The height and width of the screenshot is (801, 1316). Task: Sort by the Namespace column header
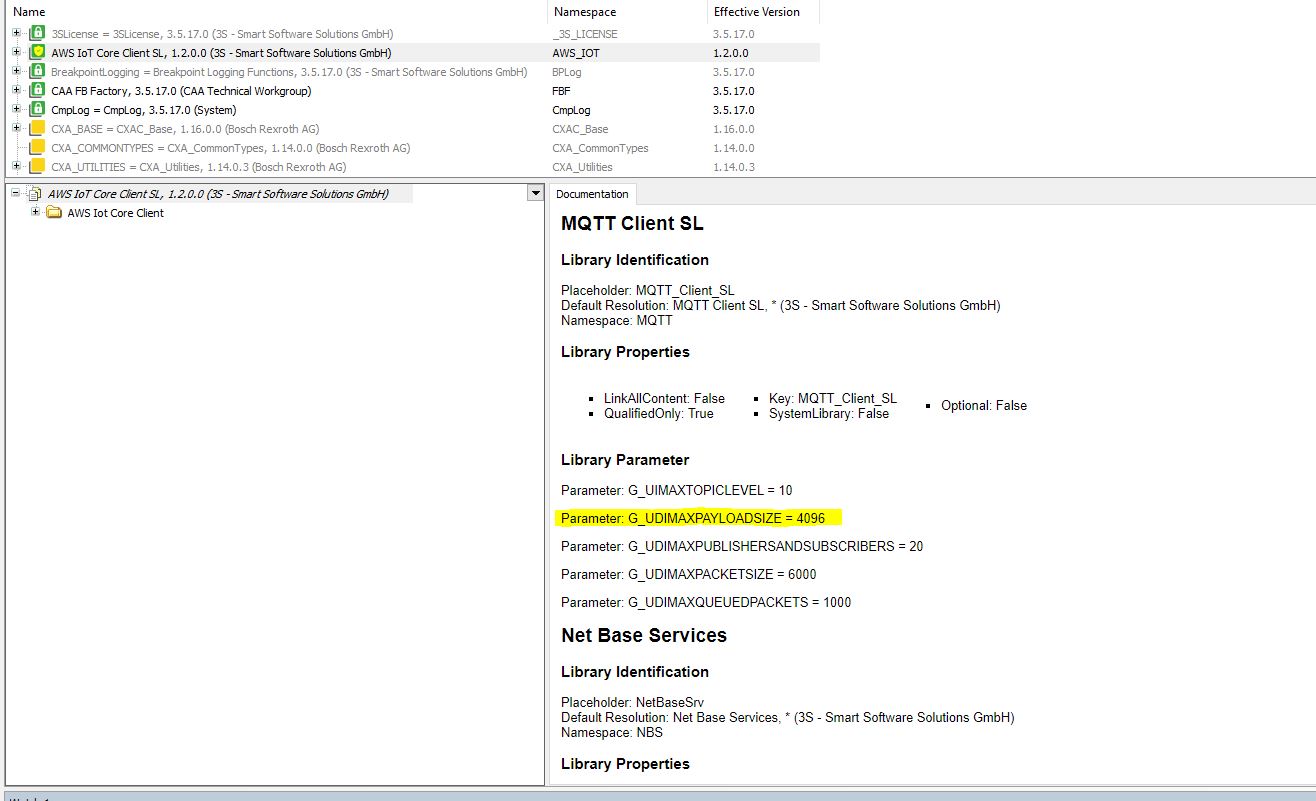[x=584, y=12]
